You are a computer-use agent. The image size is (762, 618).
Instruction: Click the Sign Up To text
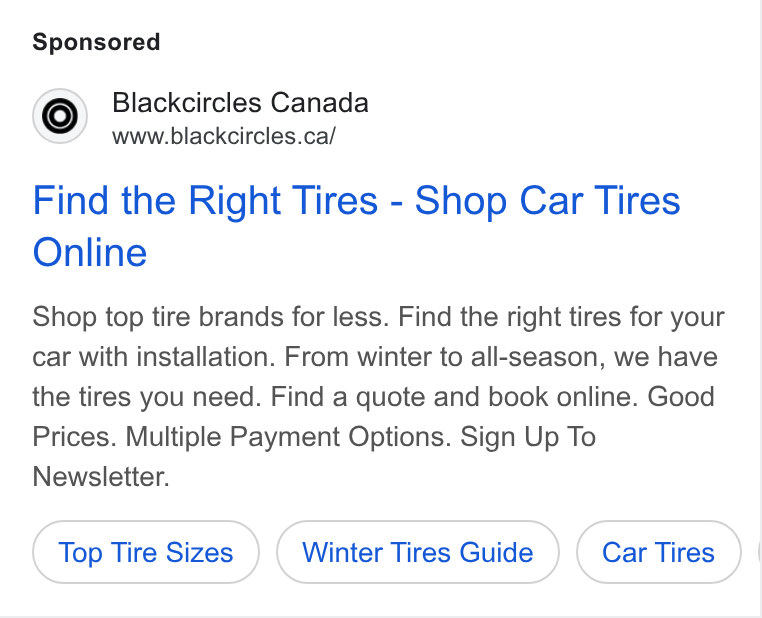point(528,437)
